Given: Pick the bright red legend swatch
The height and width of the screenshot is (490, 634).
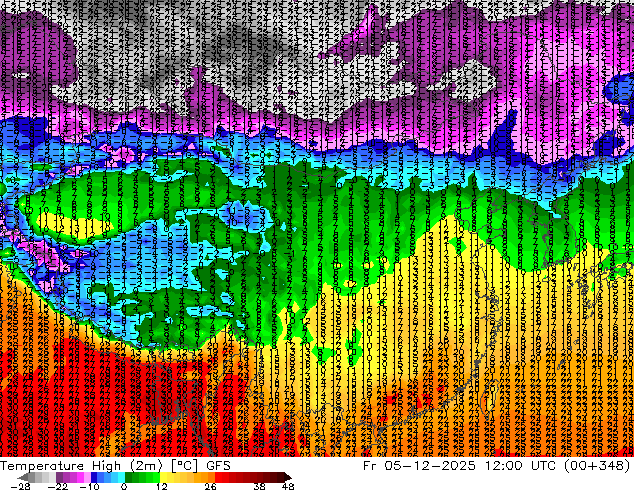Looking at the screenshot, I should point(218,477).
